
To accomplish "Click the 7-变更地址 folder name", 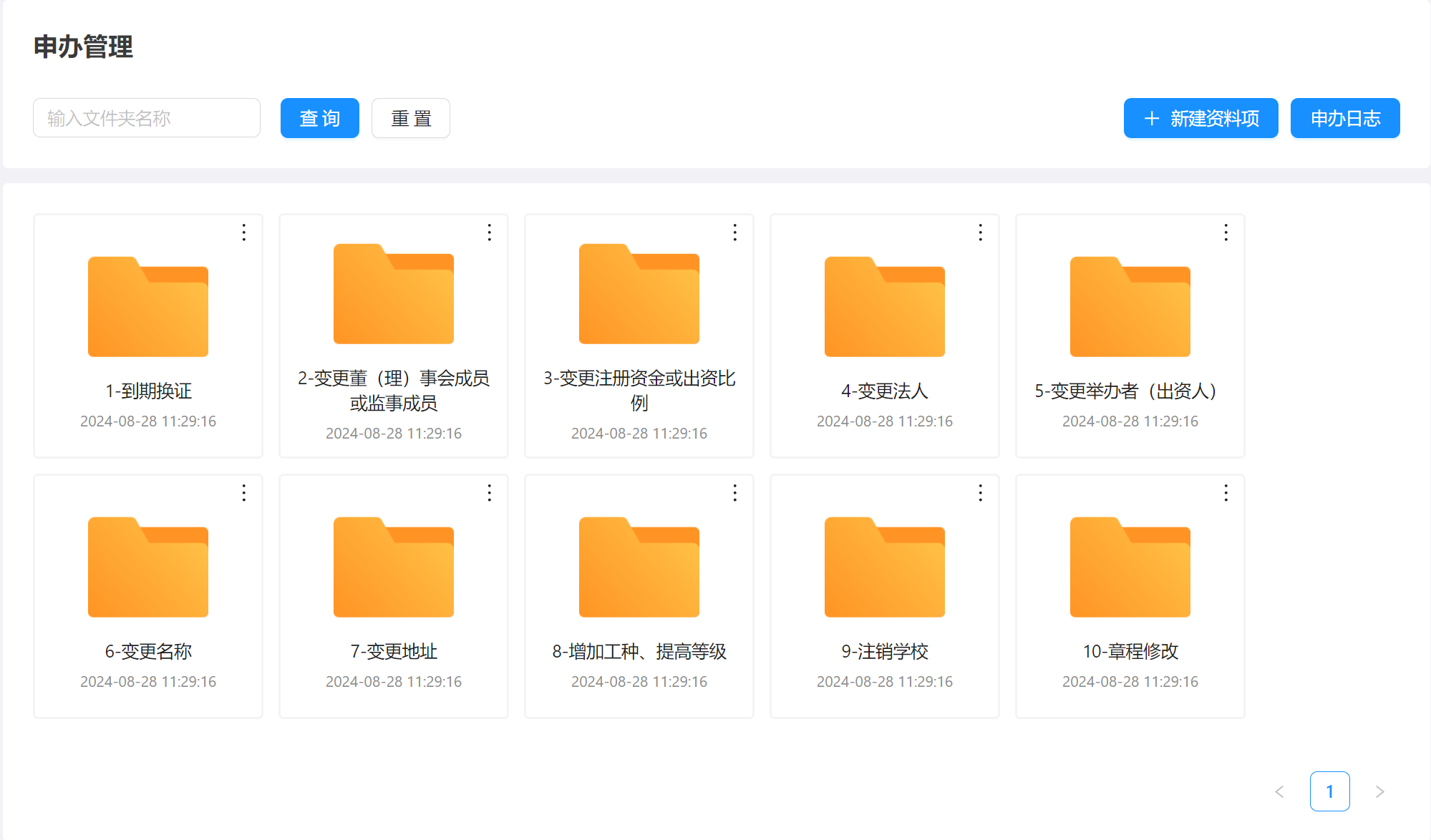I will click(x=394, y=651).
